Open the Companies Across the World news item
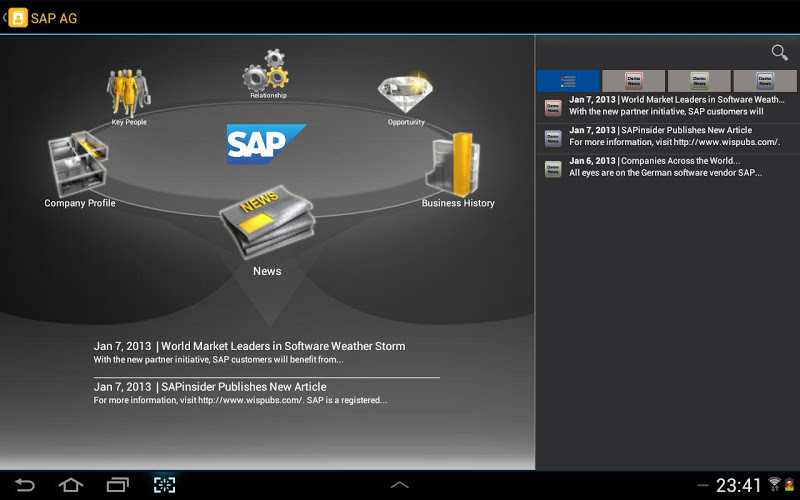The width and height of the screenshot is (800, 500). (668, 169)
